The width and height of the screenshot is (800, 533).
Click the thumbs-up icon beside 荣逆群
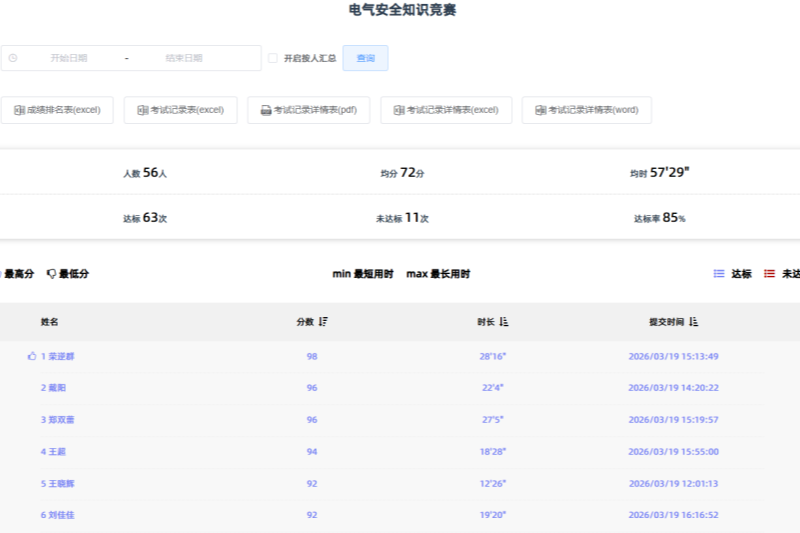(x=32, y=356)
